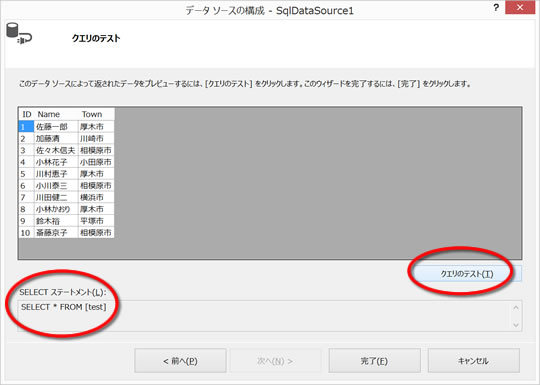Select the 平塚市 town cell
This screenshot has width=540, height=385.
coord(96,221)
